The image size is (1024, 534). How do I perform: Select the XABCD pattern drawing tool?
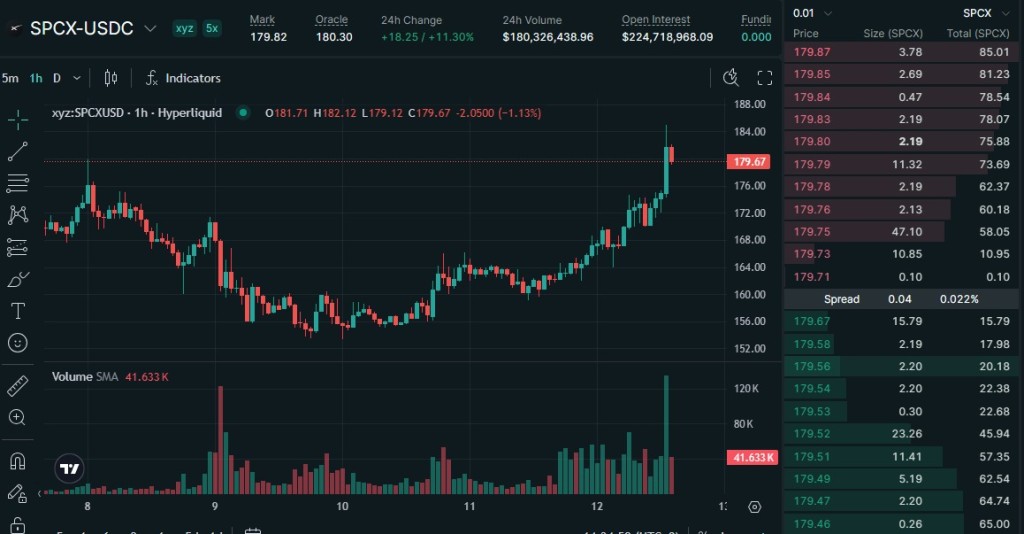point(18,215)
